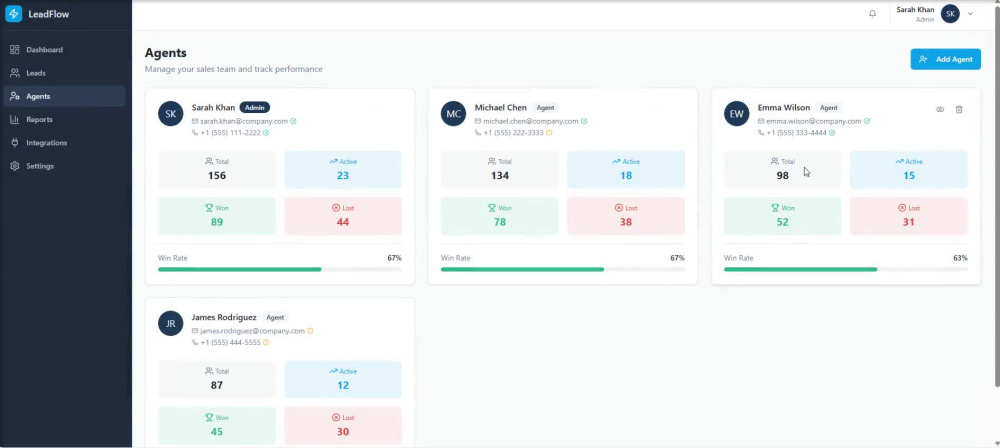The image size is (1000, 448).
Task: Click verified check next to Sarah Khan's phone
Action: click(x=266, y=133)
